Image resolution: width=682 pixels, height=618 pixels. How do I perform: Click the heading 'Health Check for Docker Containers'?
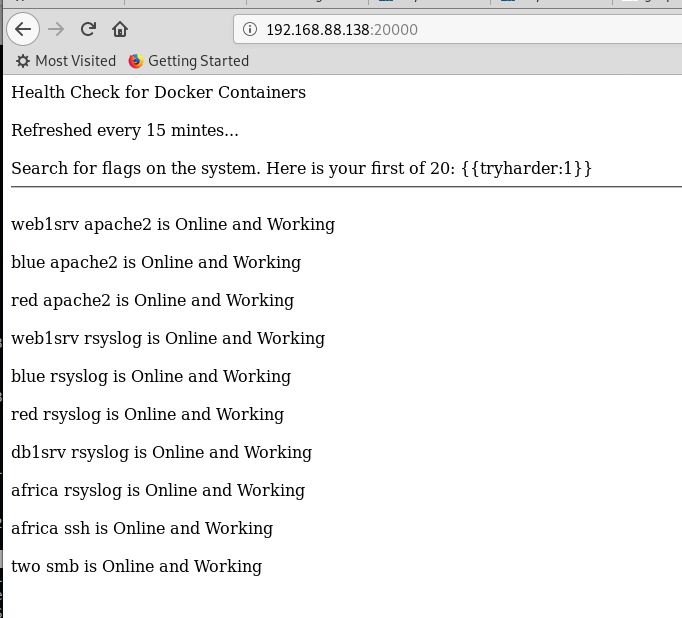[x=158, y=92]
